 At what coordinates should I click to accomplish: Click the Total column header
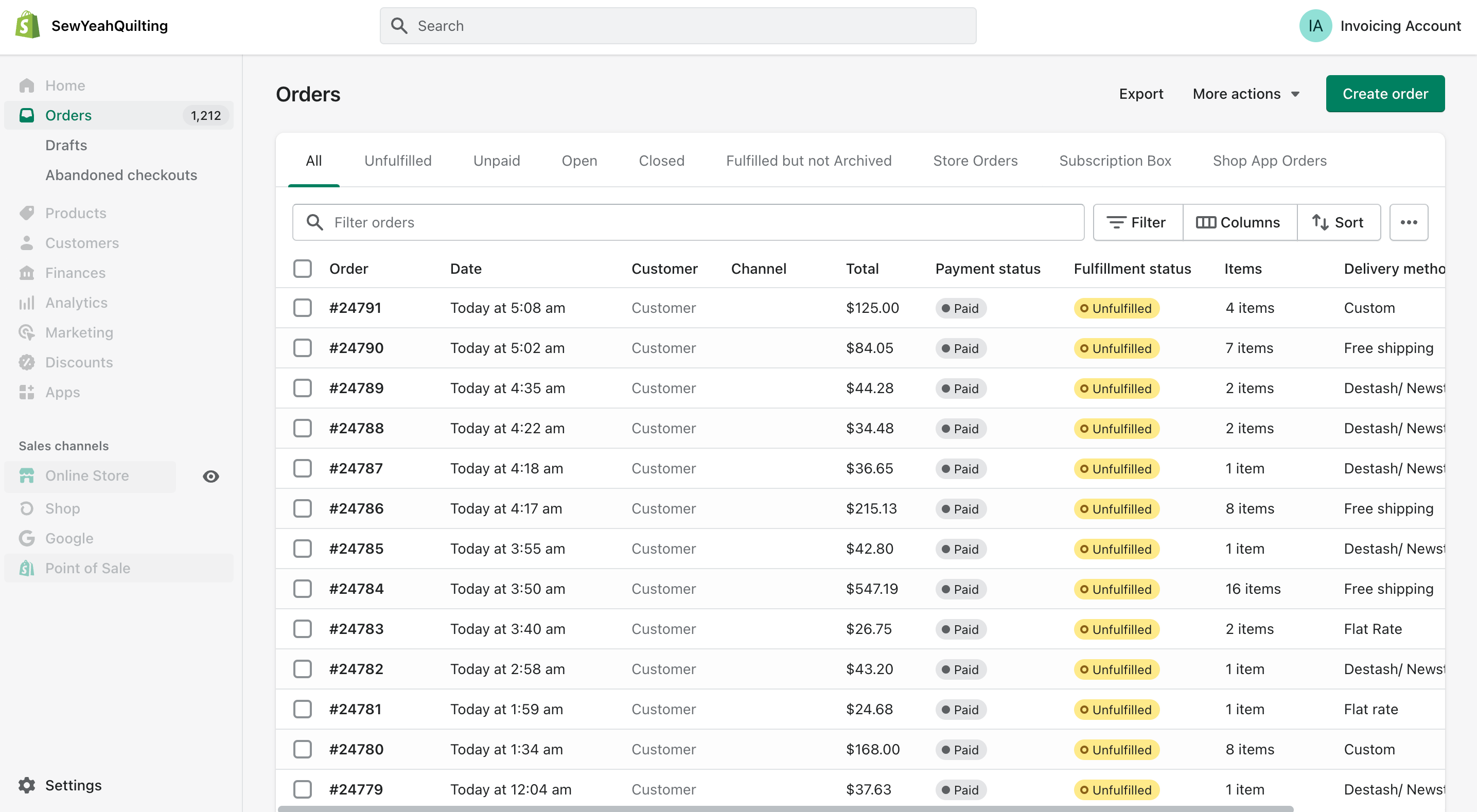point(862,269)
